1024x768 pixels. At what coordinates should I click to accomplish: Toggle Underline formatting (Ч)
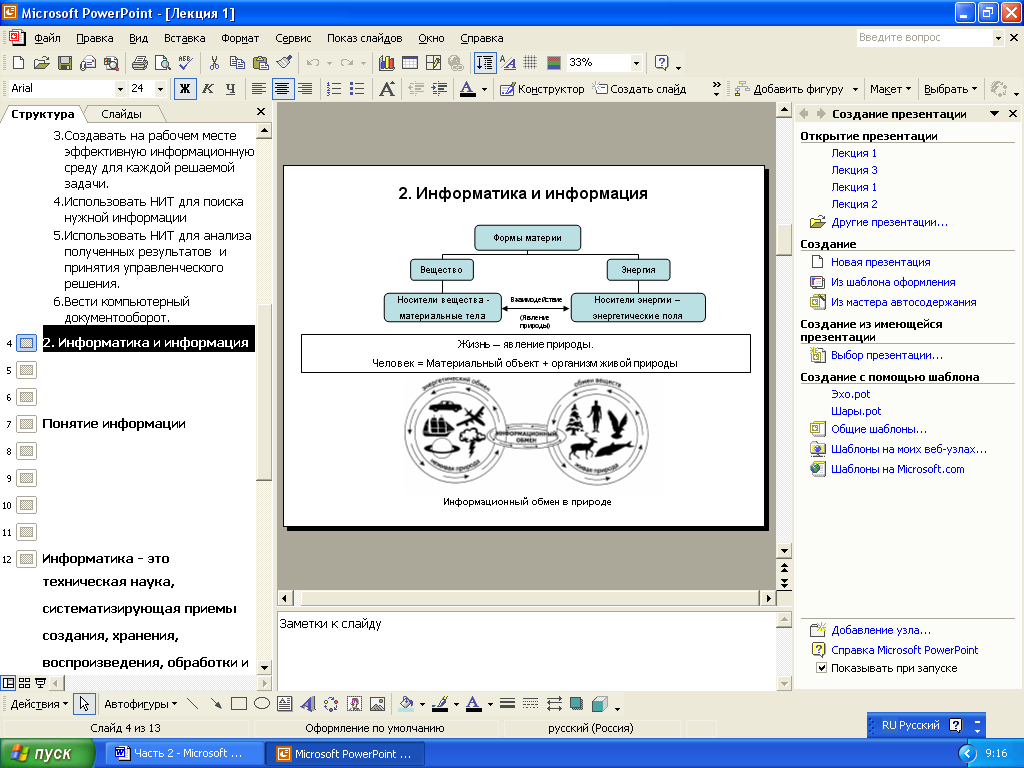tap(231, 89)
